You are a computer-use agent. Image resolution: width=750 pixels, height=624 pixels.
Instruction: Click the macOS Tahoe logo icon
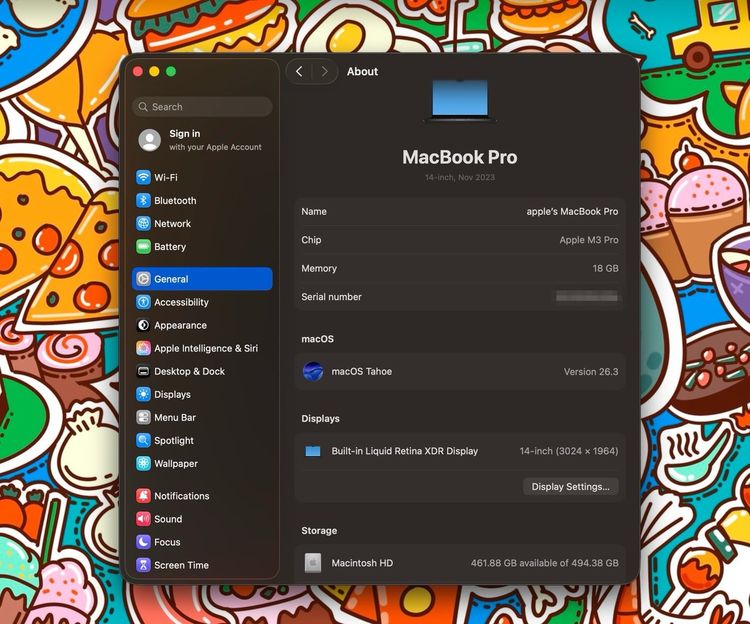pyautogui.click(x=313, y=372)
